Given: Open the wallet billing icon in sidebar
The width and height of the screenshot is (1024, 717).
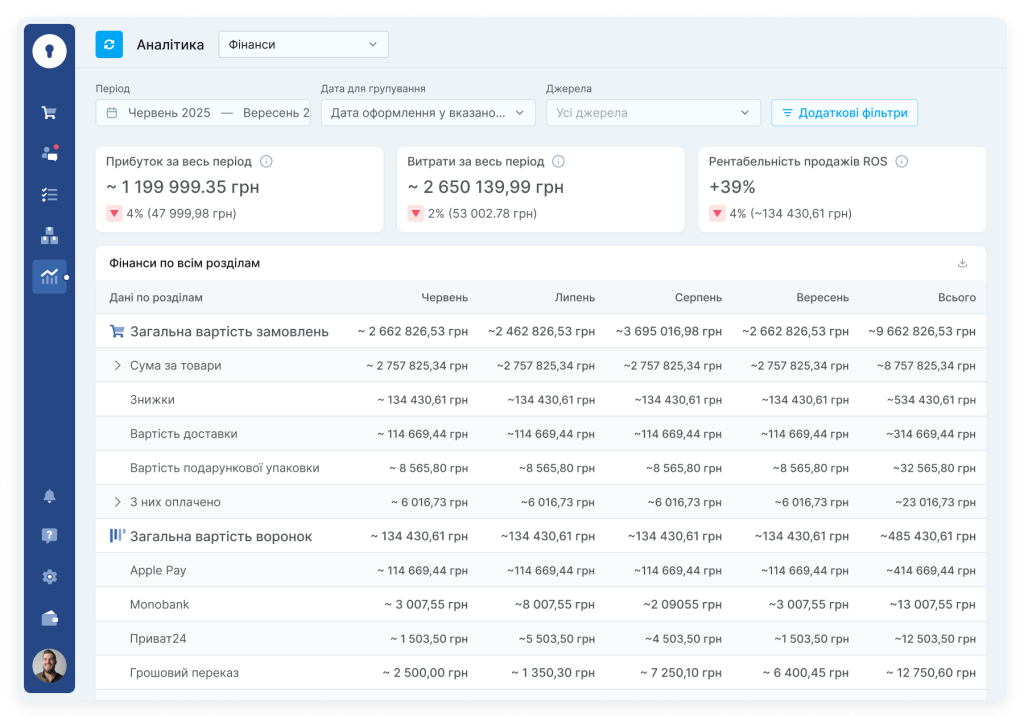Looking at the screenshot, I should click(x=49, y=618).
